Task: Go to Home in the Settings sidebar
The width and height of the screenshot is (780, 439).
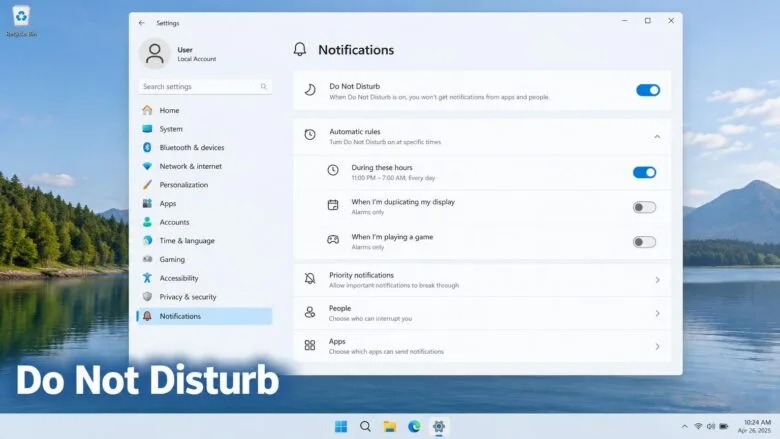Action: click(204, 110)
